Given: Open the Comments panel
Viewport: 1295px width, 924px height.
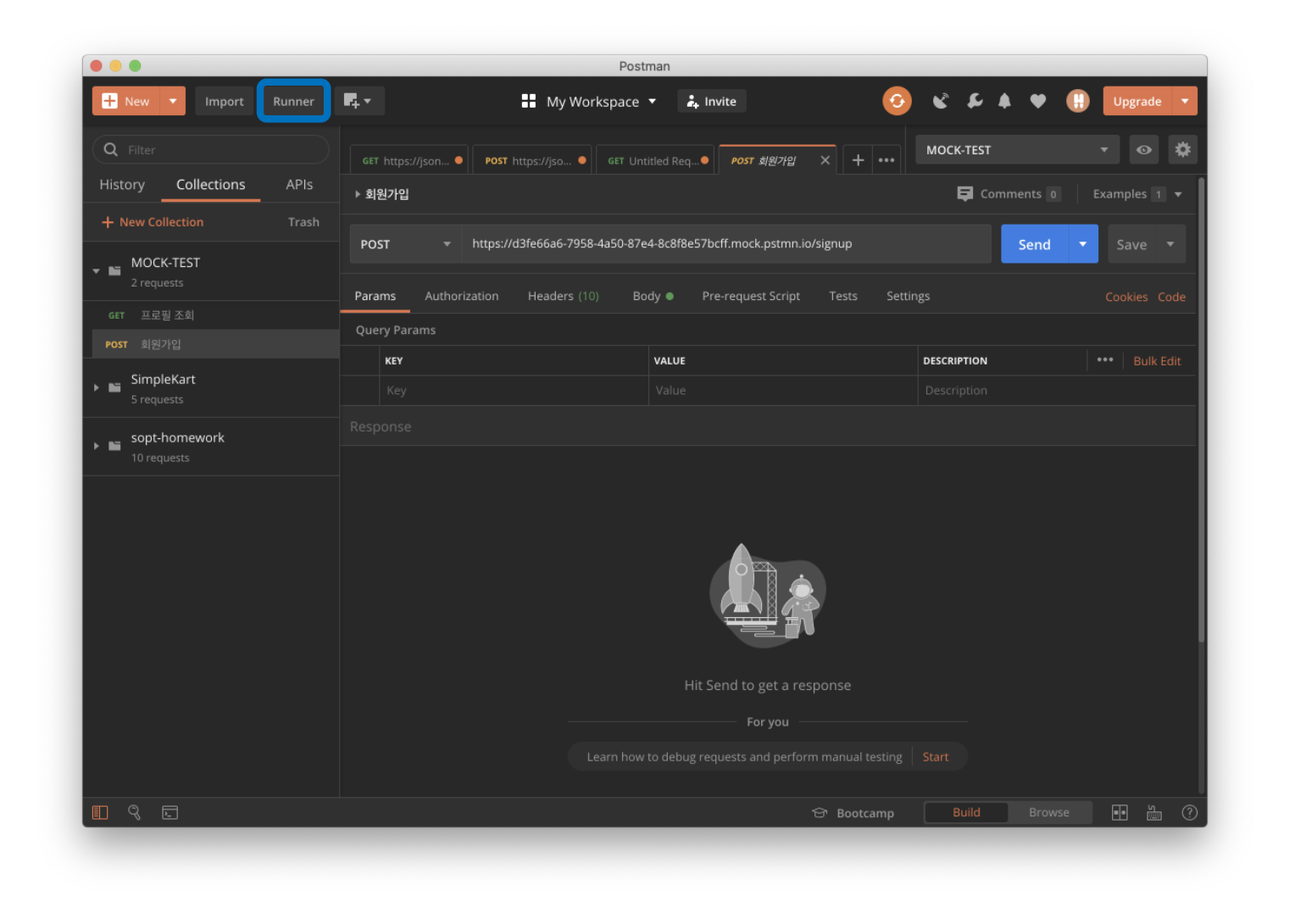Looking at the screenshot, I should 1009,194.
